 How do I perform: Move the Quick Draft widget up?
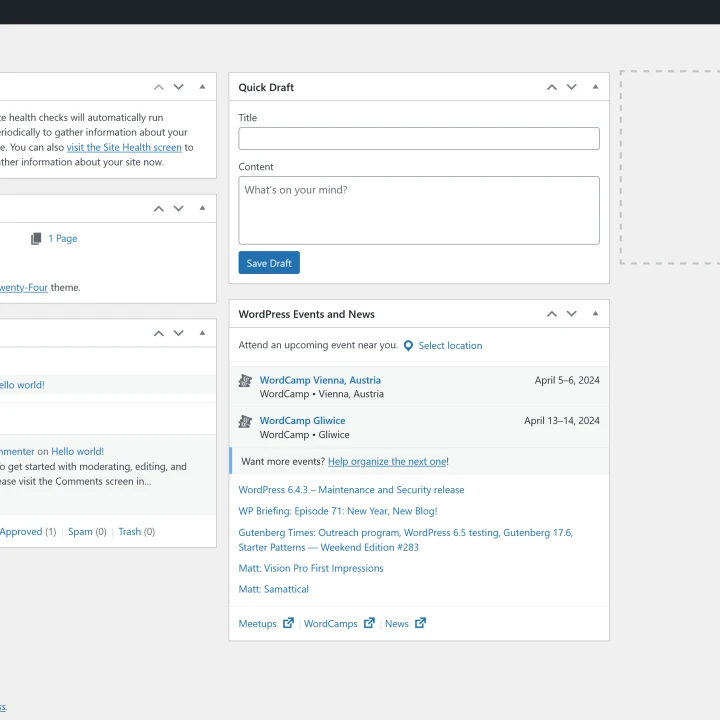pos(551,87)
